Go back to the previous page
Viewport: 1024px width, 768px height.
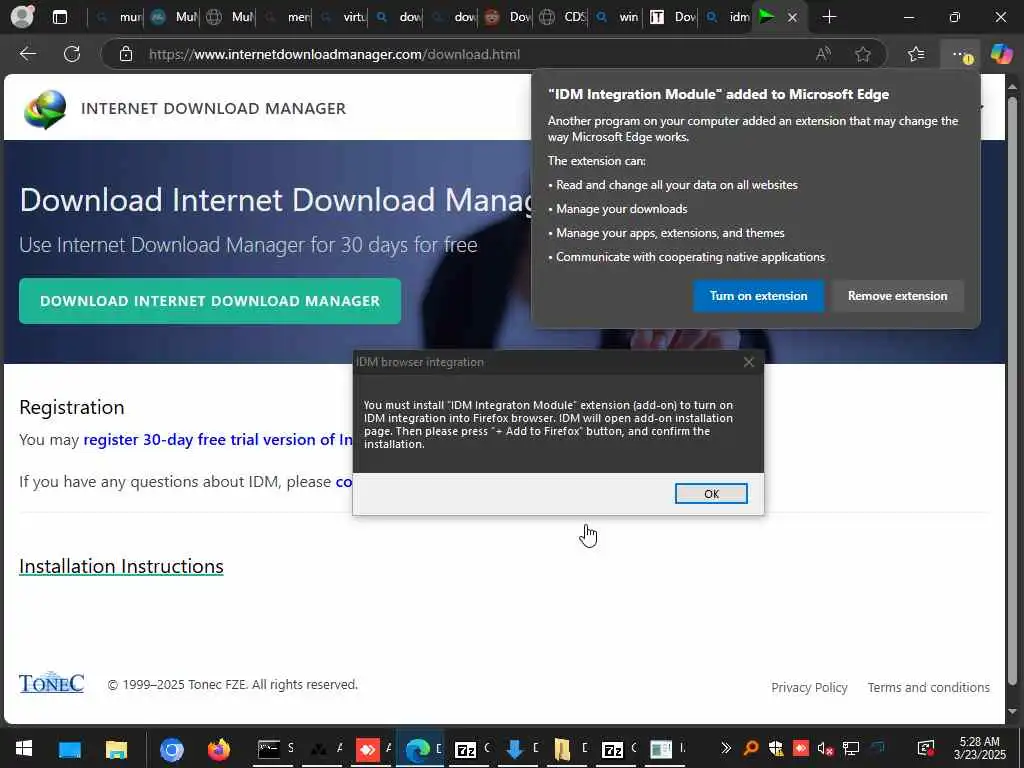coord(27,54)
